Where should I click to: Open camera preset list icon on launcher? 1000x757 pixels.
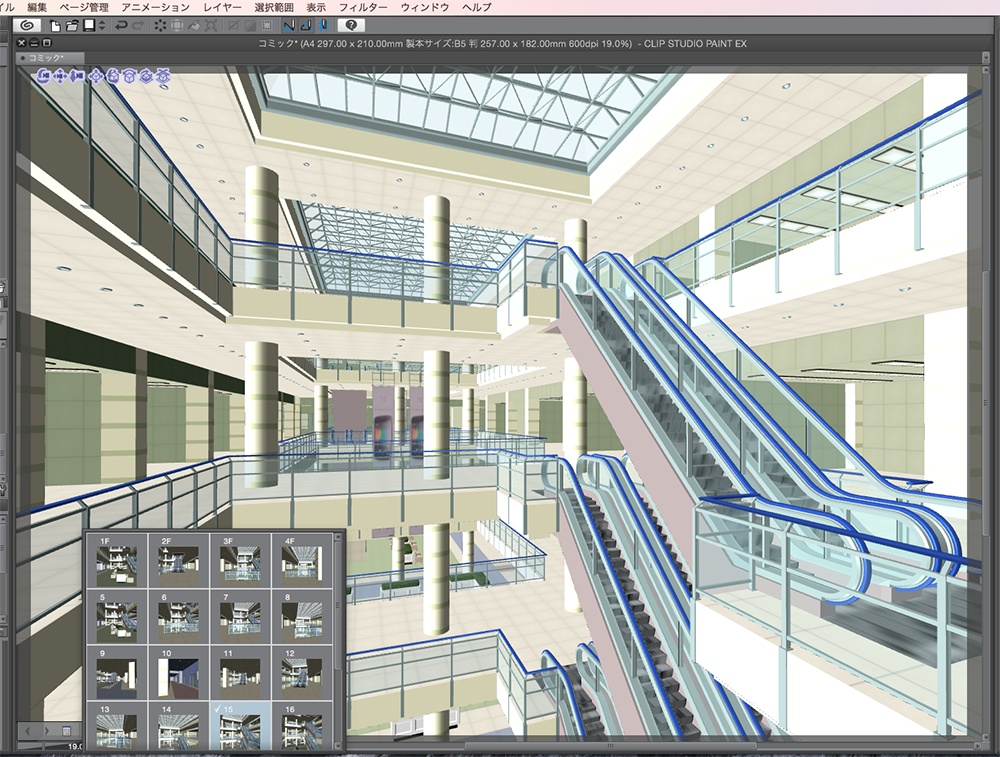click(66, 730)
